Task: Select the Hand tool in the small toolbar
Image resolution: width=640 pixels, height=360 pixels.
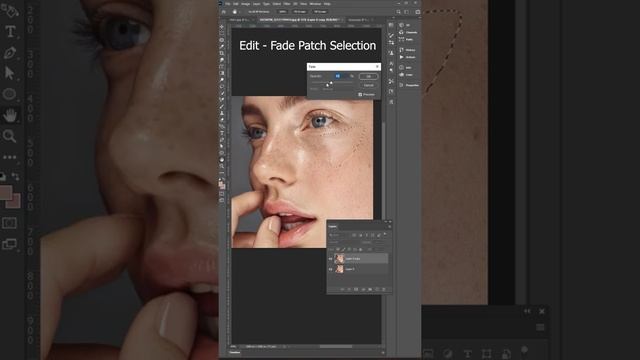Action: tap(222, 160)
